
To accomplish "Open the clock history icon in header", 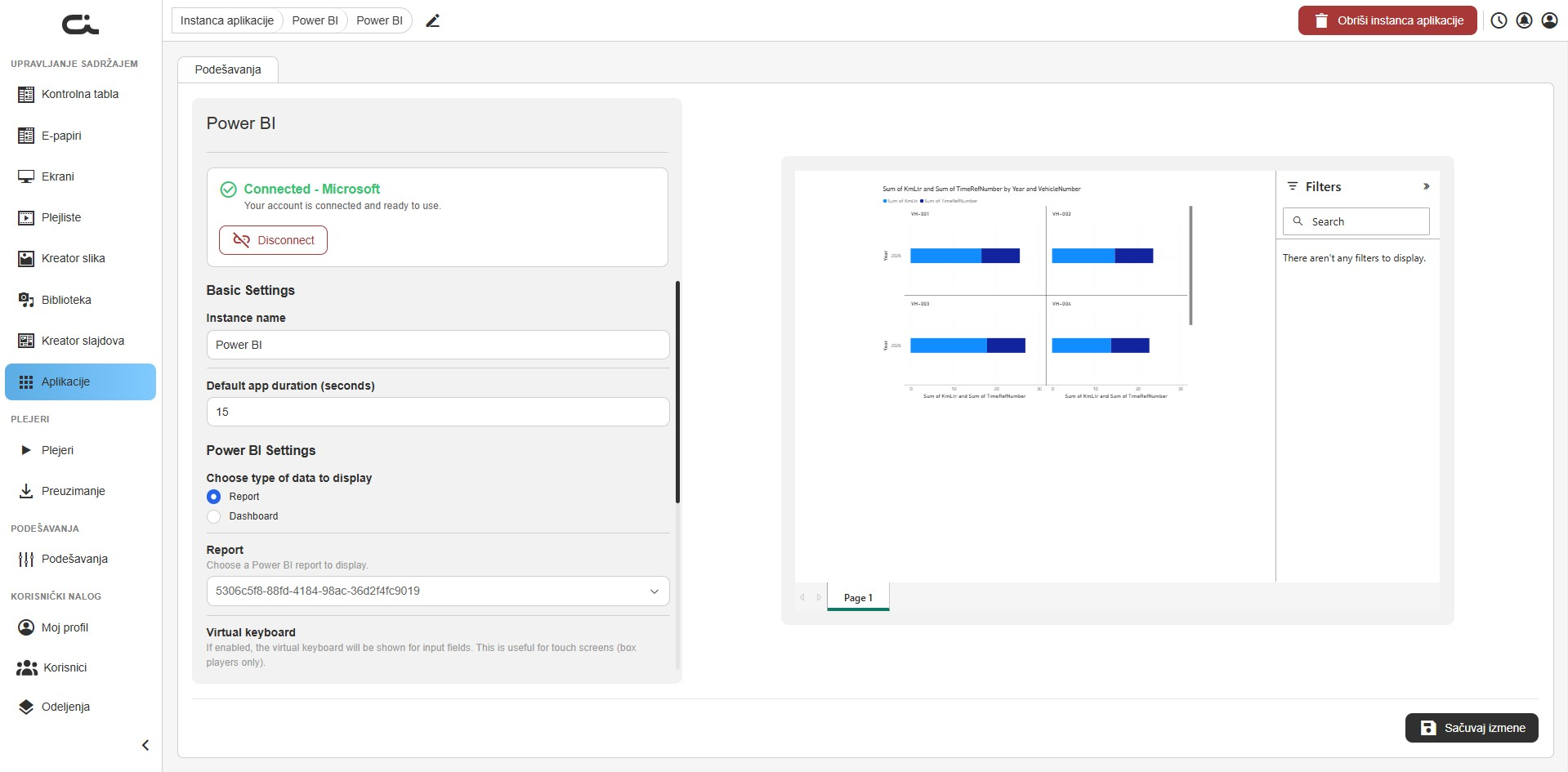I will [x=1499, y=20].
